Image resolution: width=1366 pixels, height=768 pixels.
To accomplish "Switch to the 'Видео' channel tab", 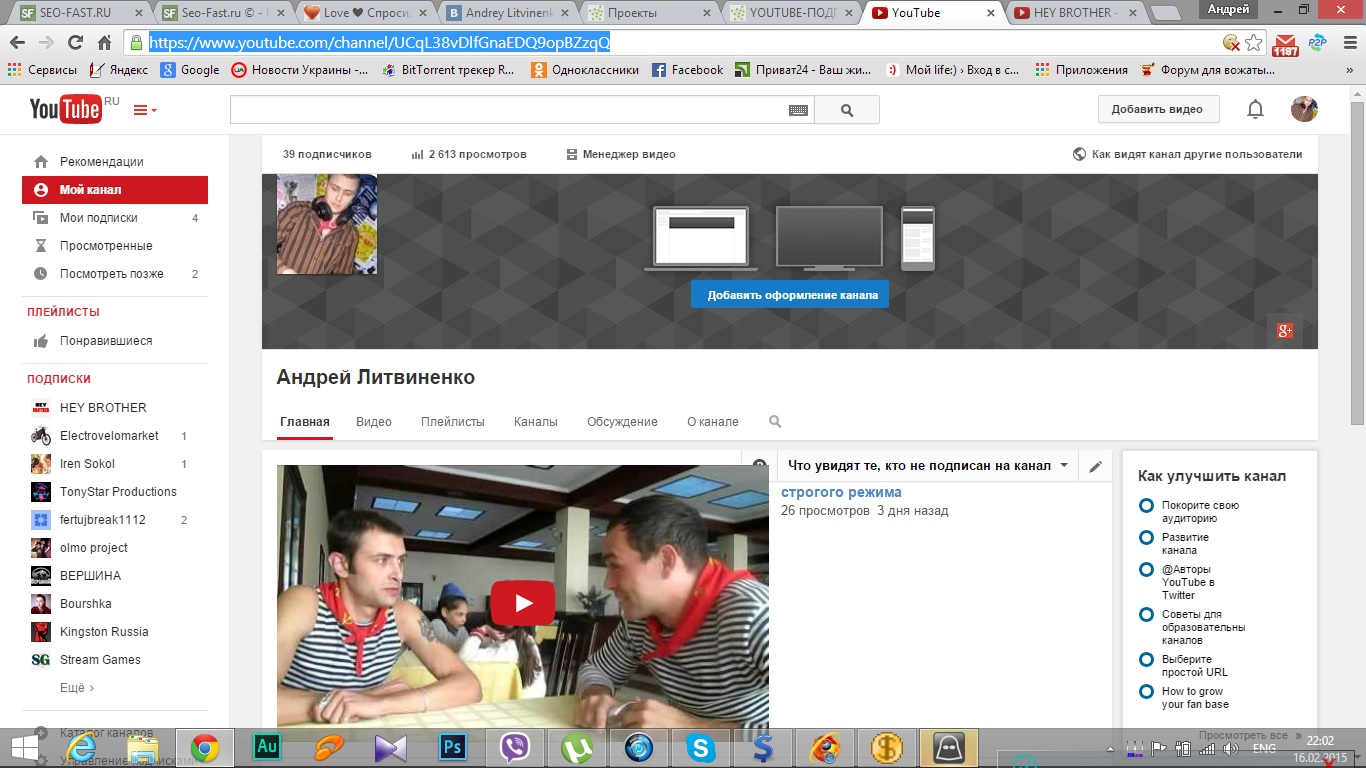I will [x=374, y=422].
